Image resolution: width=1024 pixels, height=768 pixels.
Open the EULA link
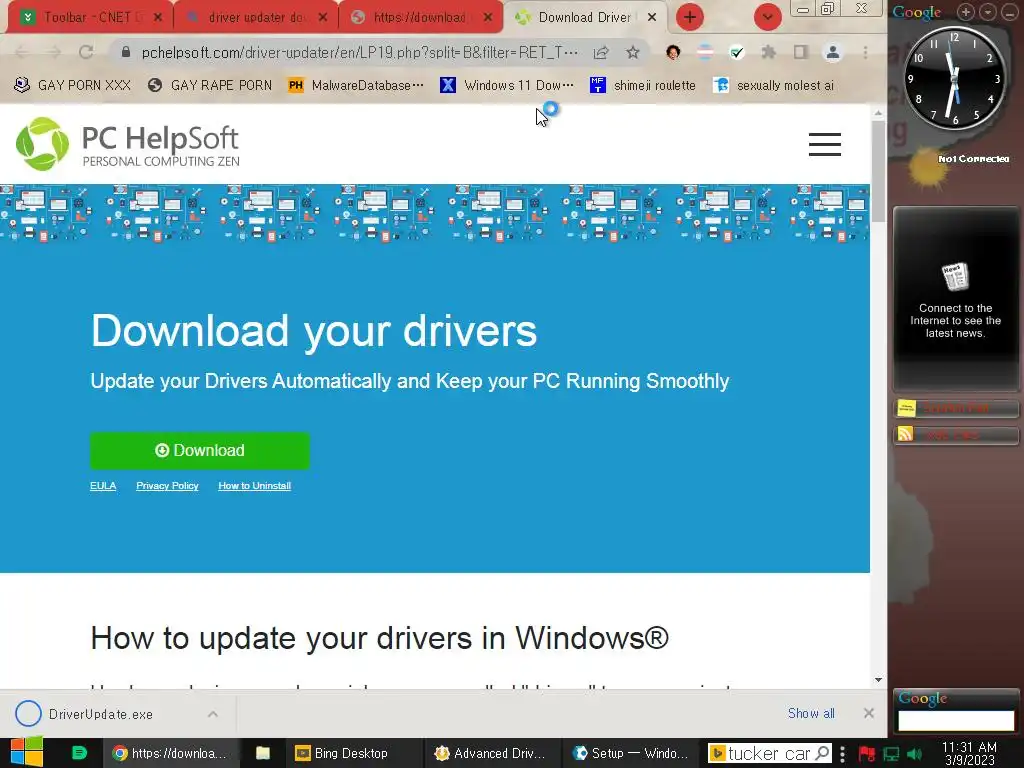pos(103,486)
